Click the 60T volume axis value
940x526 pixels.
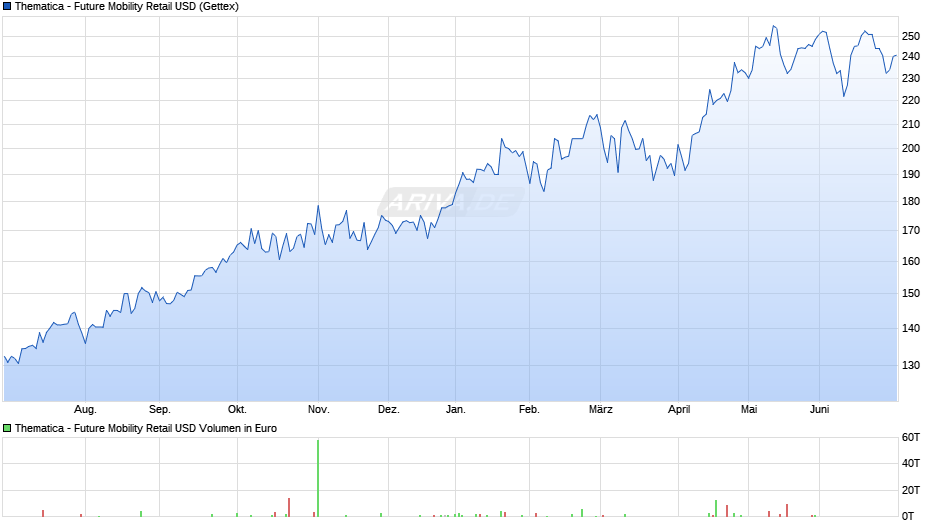coord(911,438)
